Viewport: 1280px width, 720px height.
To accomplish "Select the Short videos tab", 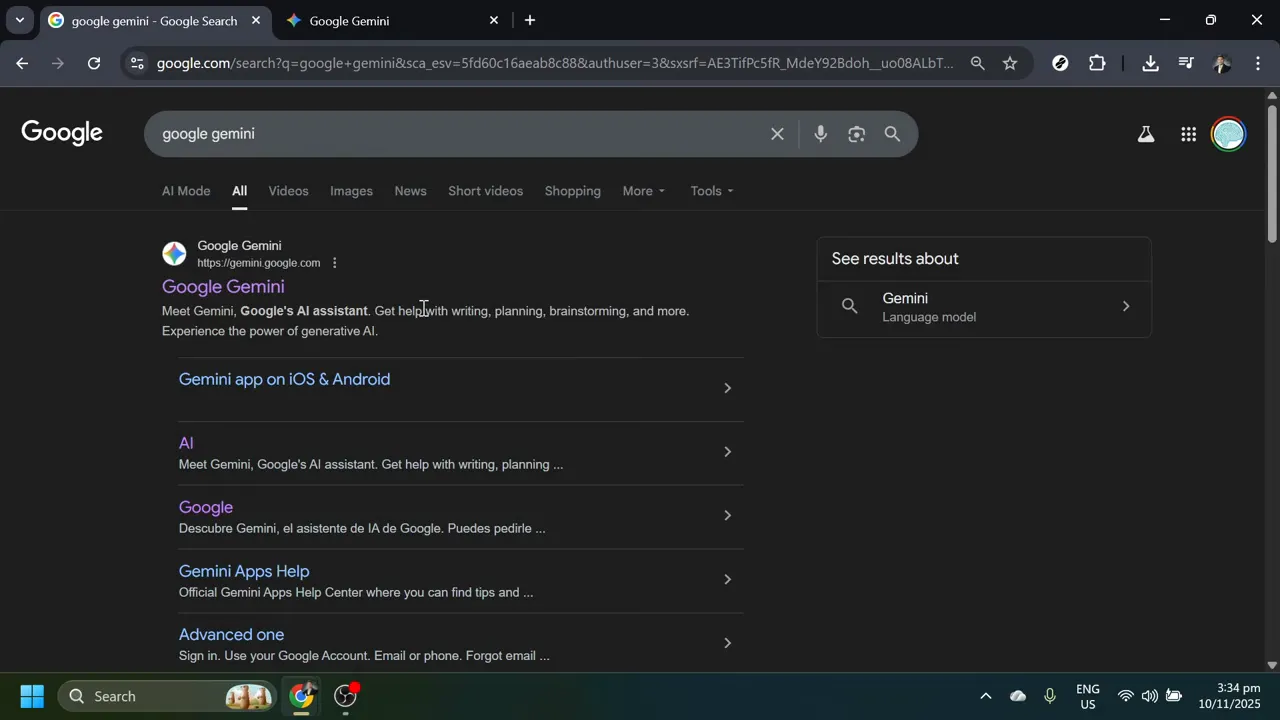I will tap(485, 191).
